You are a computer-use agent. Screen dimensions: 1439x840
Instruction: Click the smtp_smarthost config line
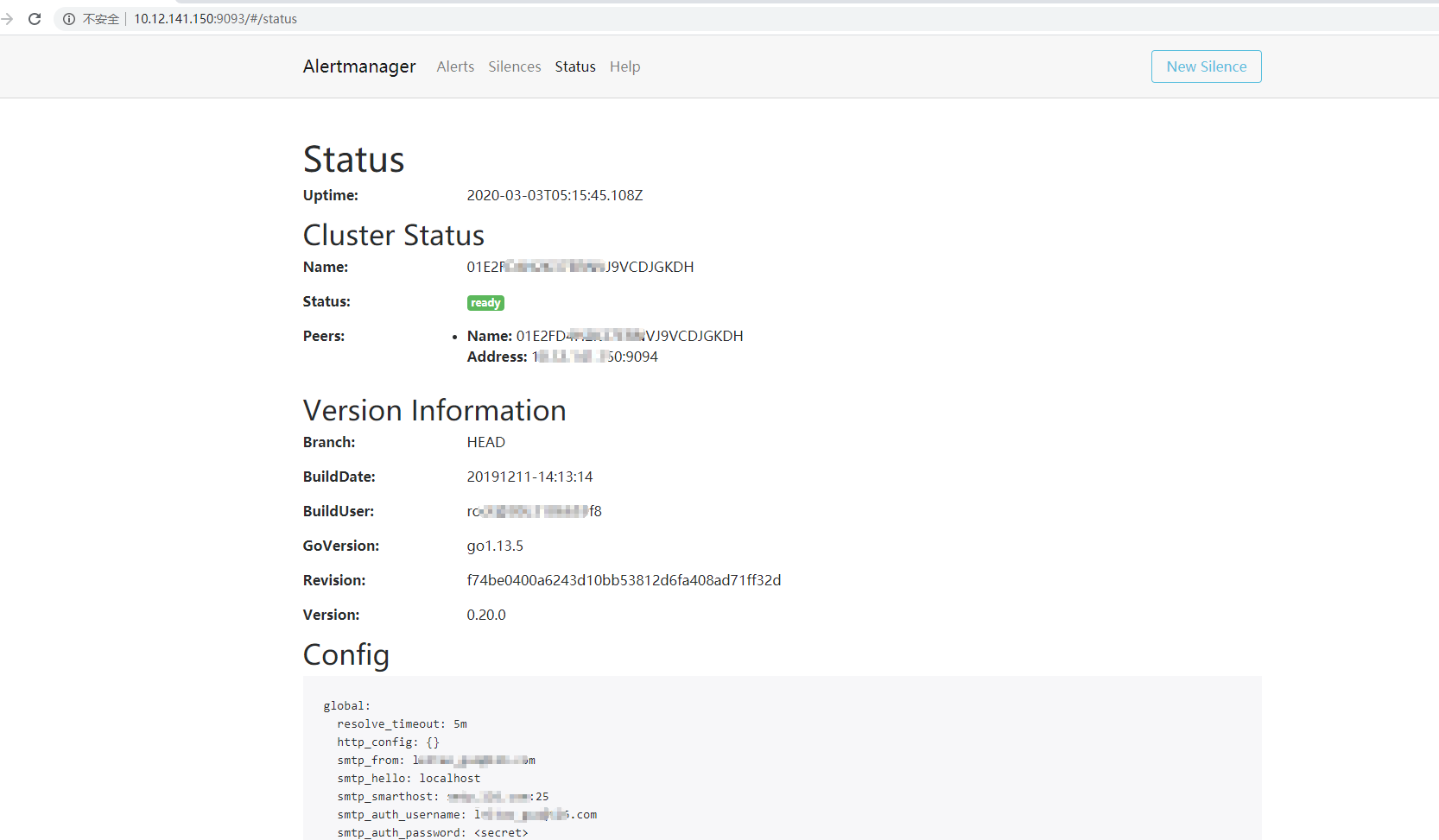443,797
